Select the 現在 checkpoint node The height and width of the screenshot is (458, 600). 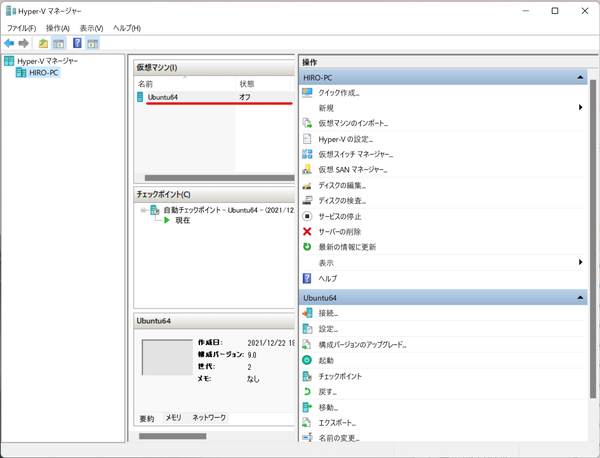pyautogui.click(x=183, y=220)
